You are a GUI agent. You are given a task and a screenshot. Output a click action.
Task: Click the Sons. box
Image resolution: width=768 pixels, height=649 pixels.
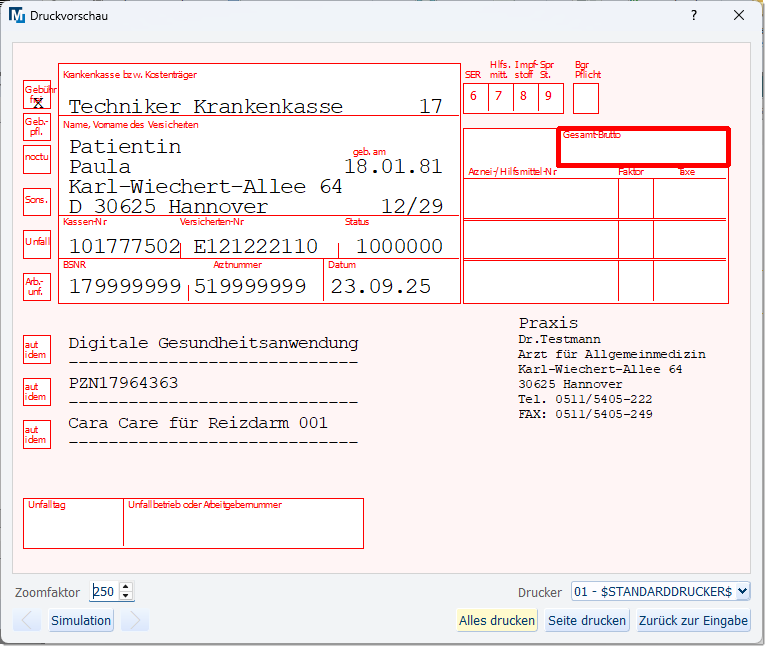[37, 202]
